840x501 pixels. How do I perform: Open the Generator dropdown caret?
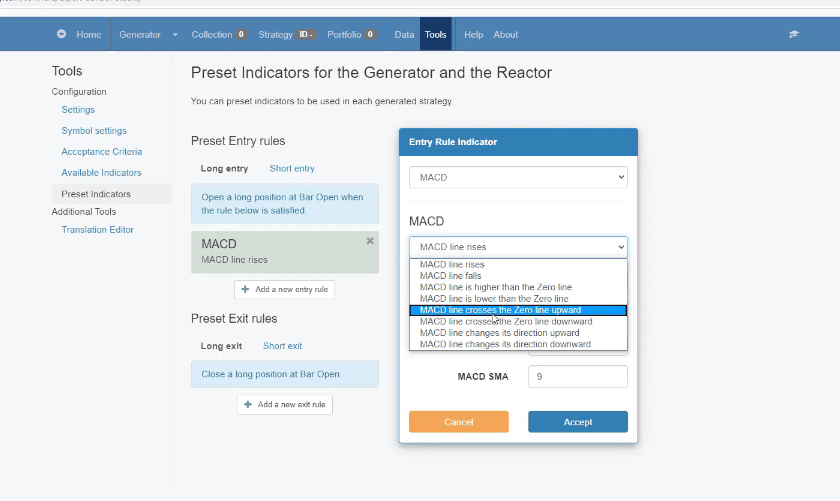pos(175,34)
